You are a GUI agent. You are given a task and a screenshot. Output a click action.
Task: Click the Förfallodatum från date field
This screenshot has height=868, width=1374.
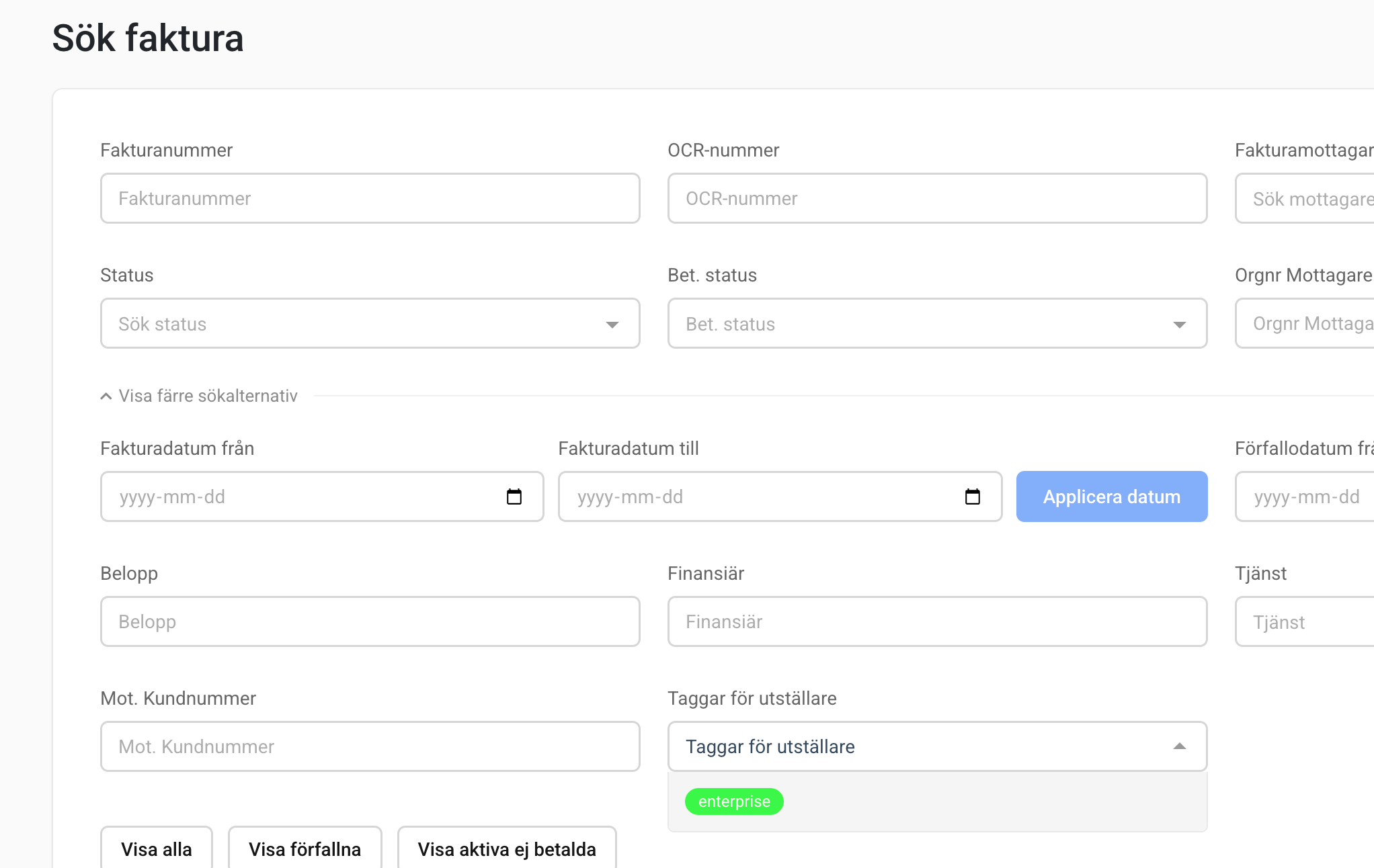point(1311,496)
